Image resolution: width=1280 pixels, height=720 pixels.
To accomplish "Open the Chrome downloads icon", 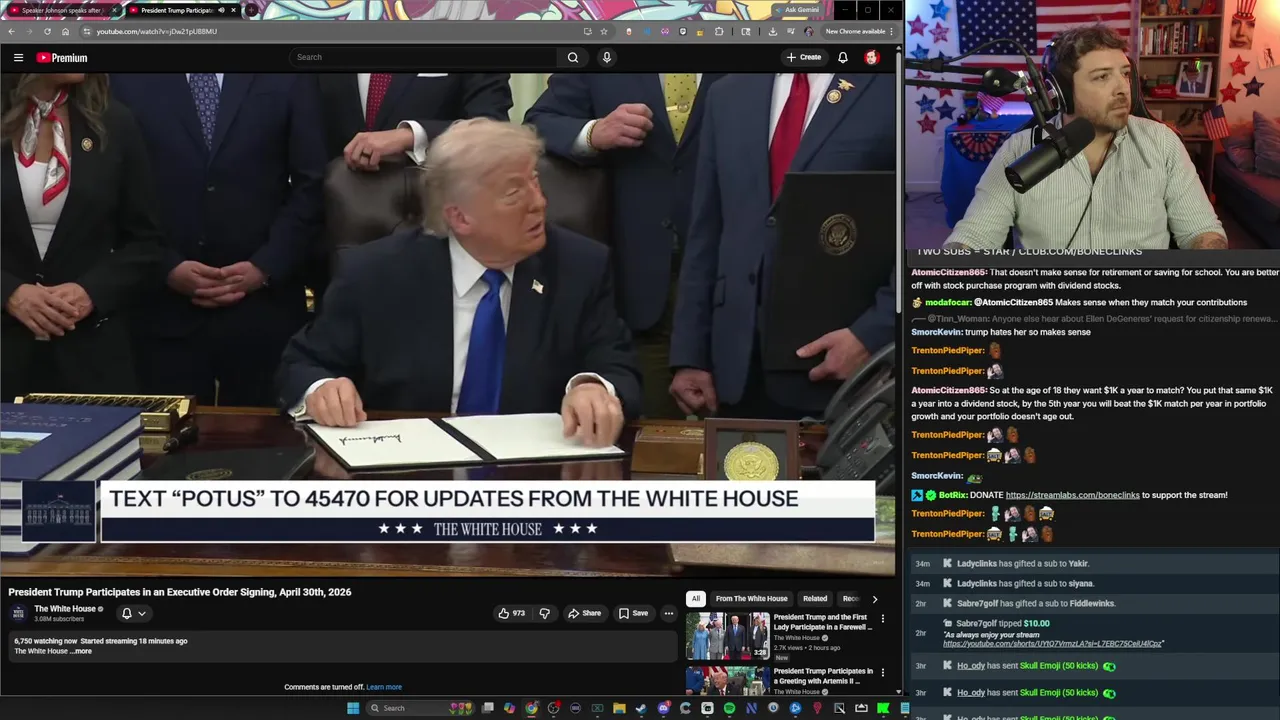I will [x=772, y=31].
